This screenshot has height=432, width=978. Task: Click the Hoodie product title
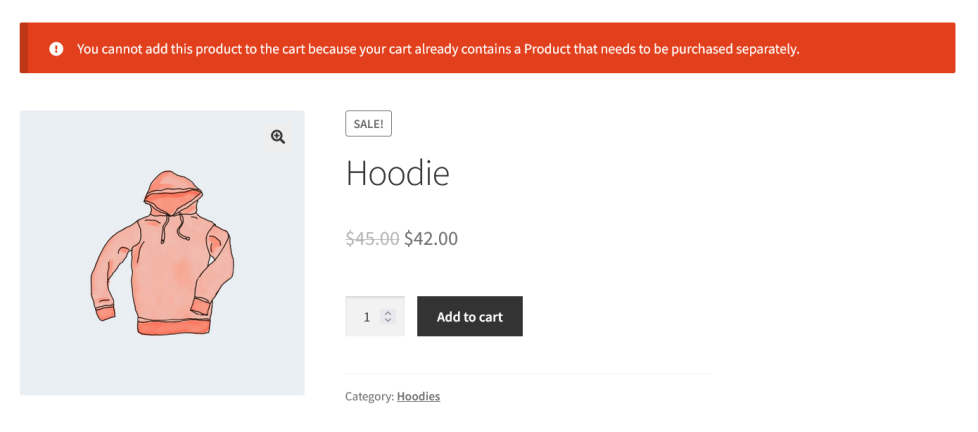point(397,174)
